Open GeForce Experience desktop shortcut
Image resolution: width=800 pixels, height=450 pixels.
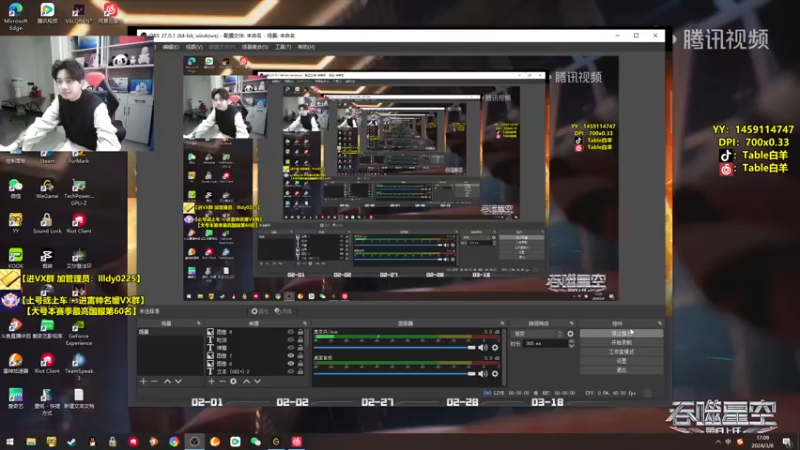(x=79, y=333)
